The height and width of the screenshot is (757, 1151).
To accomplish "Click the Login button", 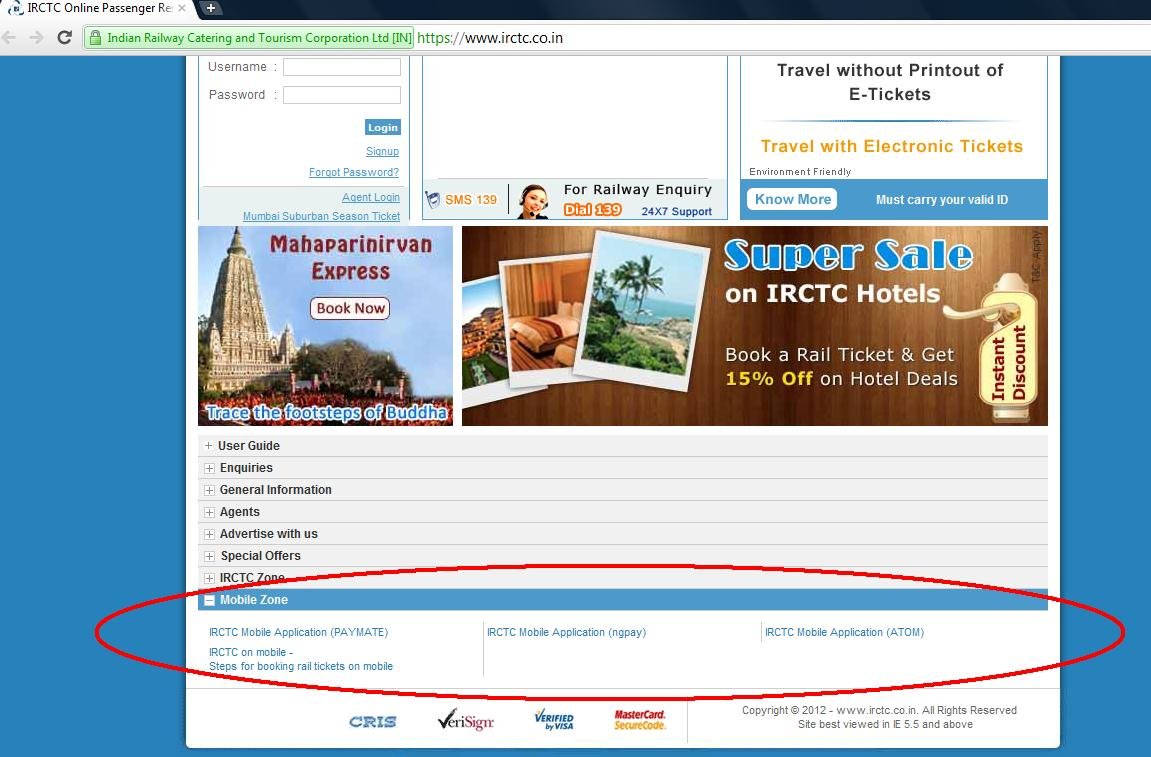I will tap(382, 127).
